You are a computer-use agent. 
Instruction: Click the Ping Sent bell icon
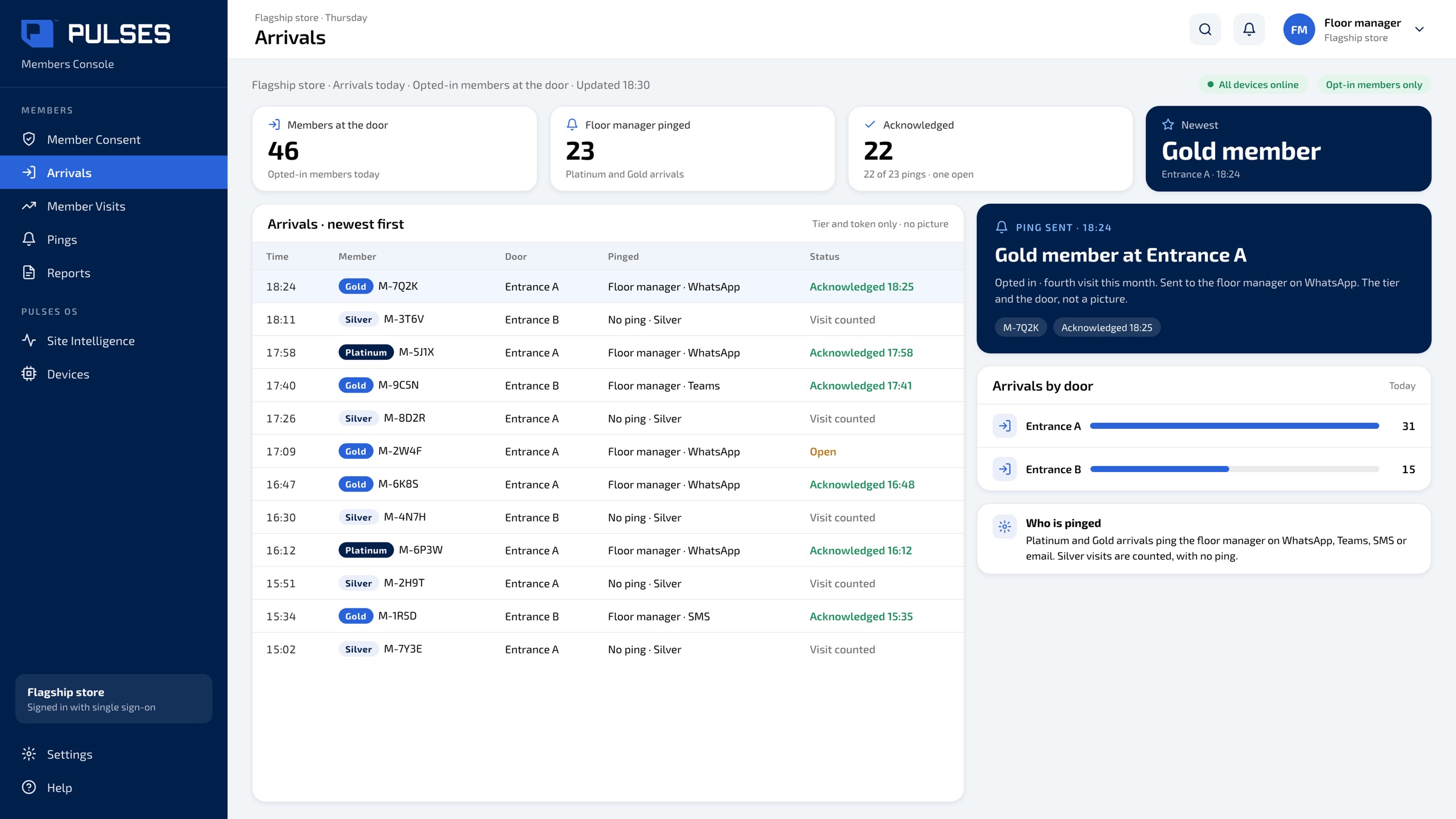point(1002,227)
